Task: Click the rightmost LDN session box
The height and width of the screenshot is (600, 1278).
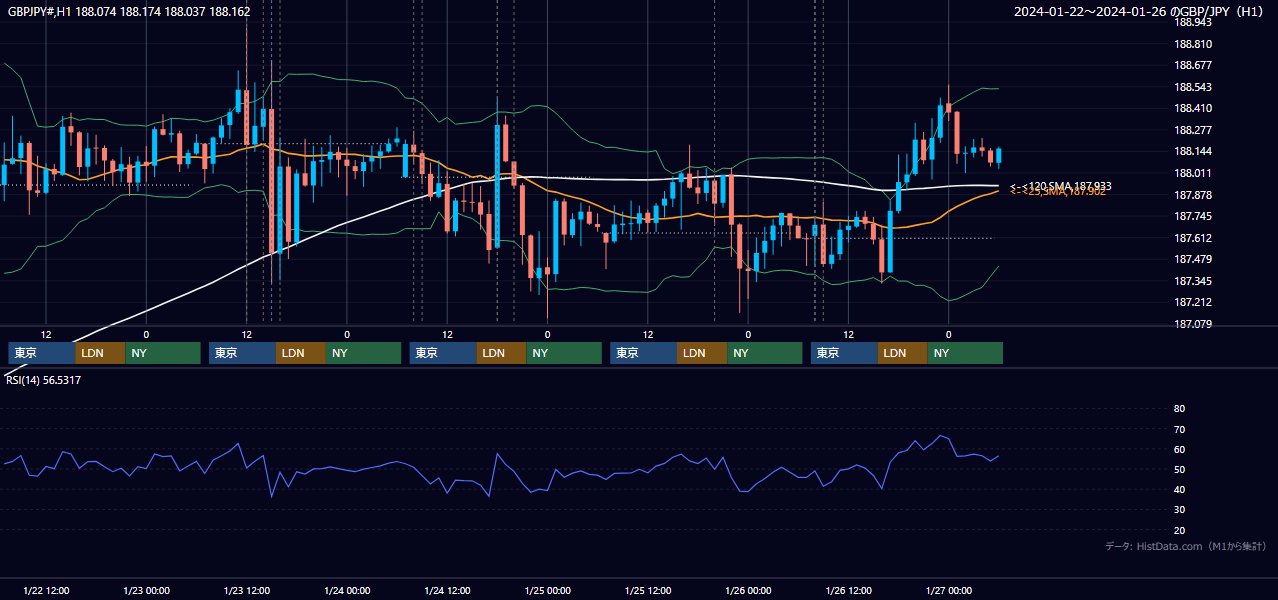Action: point(903,353)
